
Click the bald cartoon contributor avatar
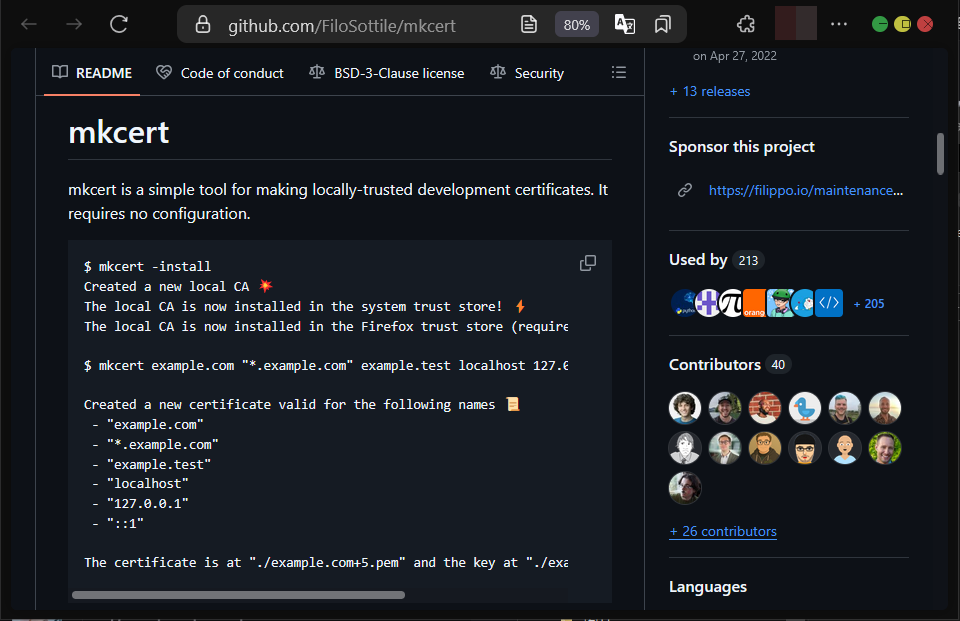844,448
